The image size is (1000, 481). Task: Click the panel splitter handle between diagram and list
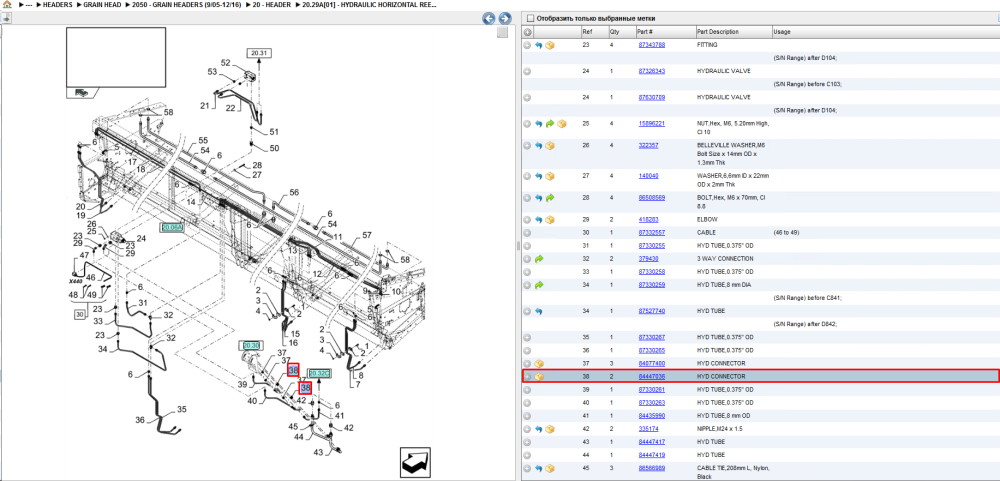[518, 246]
